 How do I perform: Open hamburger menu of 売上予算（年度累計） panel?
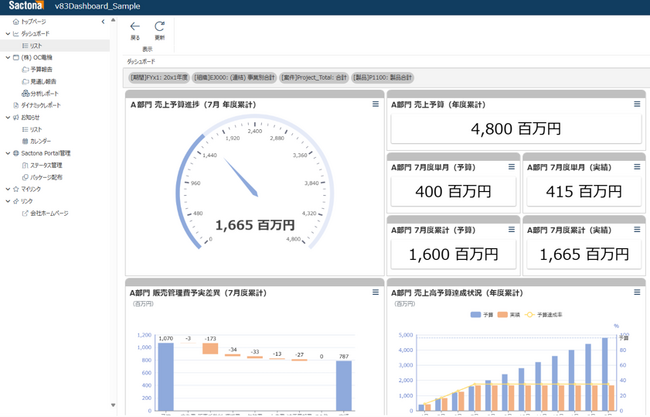click(637, 104)
